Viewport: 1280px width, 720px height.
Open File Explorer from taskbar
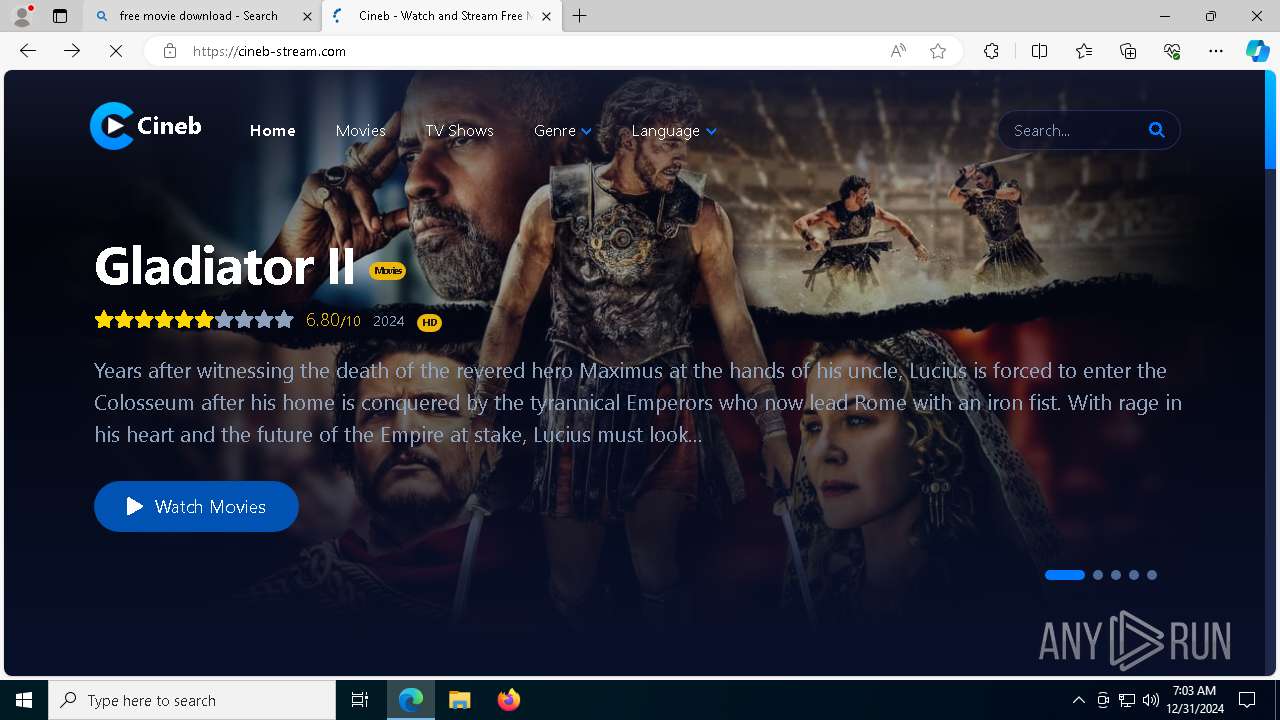point(459,700)
